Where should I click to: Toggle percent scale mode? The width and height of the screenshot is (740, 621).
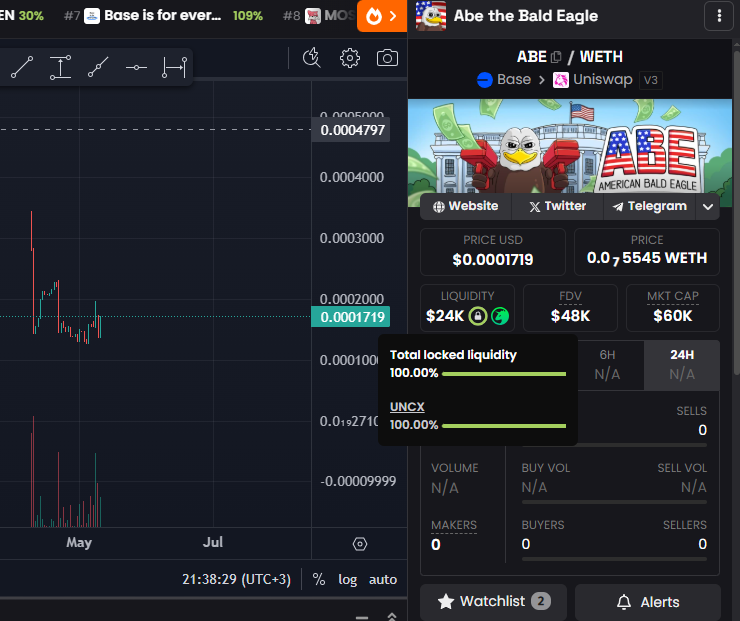[x=319, y=579]
